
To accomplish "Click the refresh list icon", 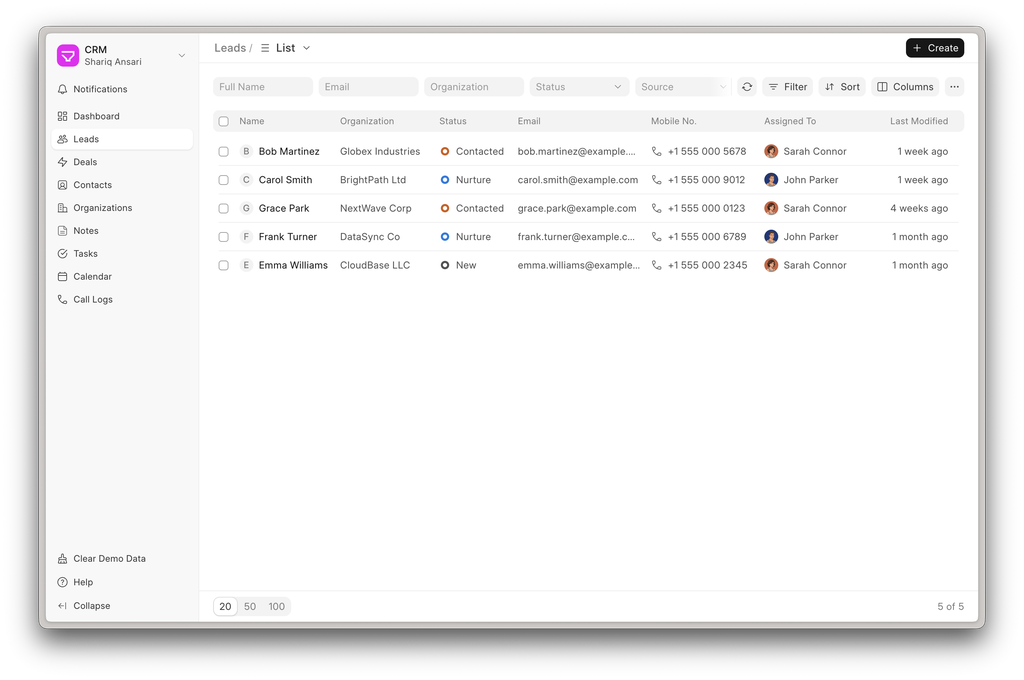I will point(747,87).
